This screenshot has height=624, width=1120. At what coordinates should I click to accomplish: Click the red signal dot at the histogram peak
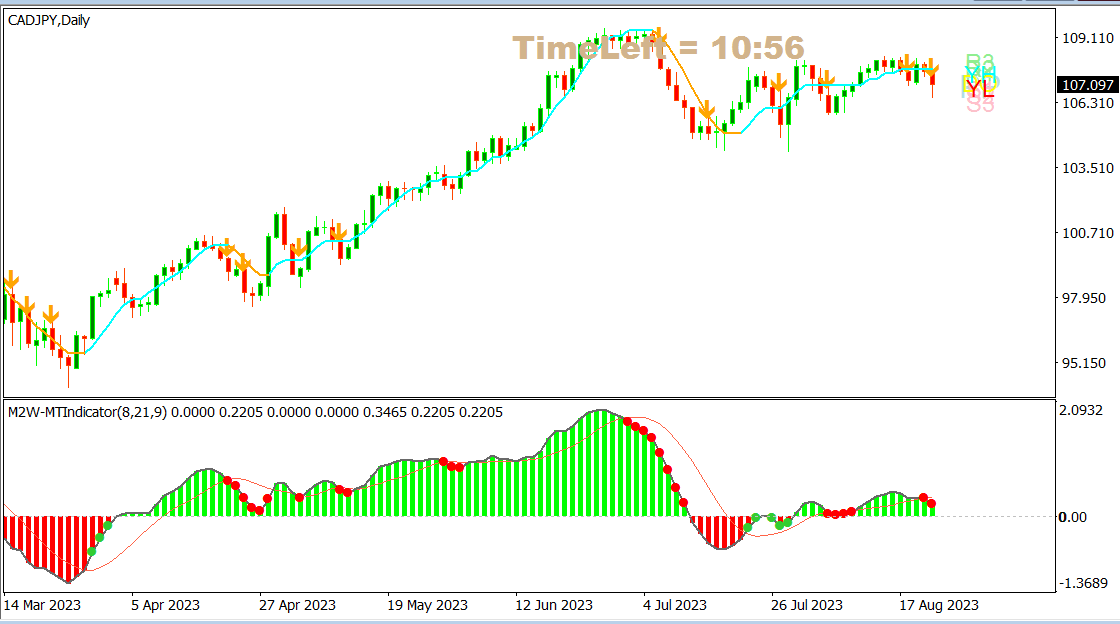pos(627,421)
